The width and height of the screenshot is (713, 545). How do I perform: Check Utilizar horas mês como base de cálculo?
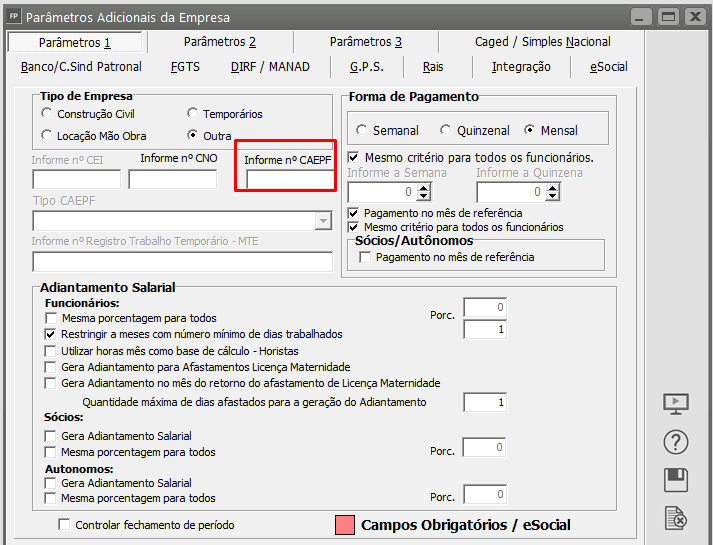51,351
